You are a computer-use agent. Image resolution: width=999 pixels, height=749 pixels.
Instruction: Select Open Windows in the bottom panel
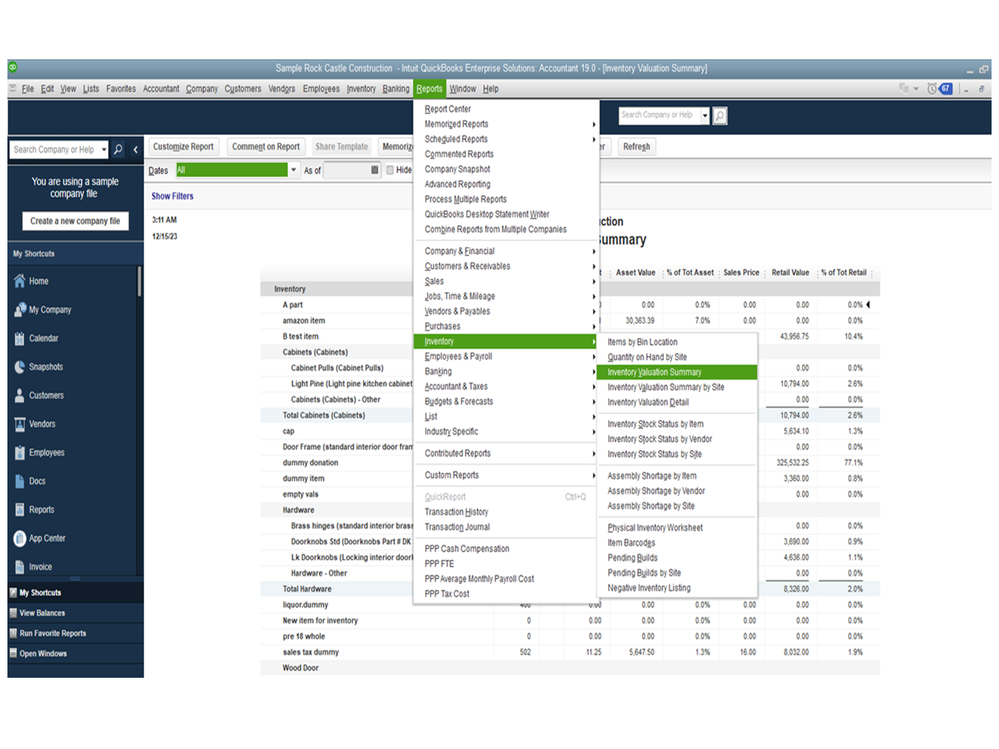pyautogui.click(x=75, y=653)
